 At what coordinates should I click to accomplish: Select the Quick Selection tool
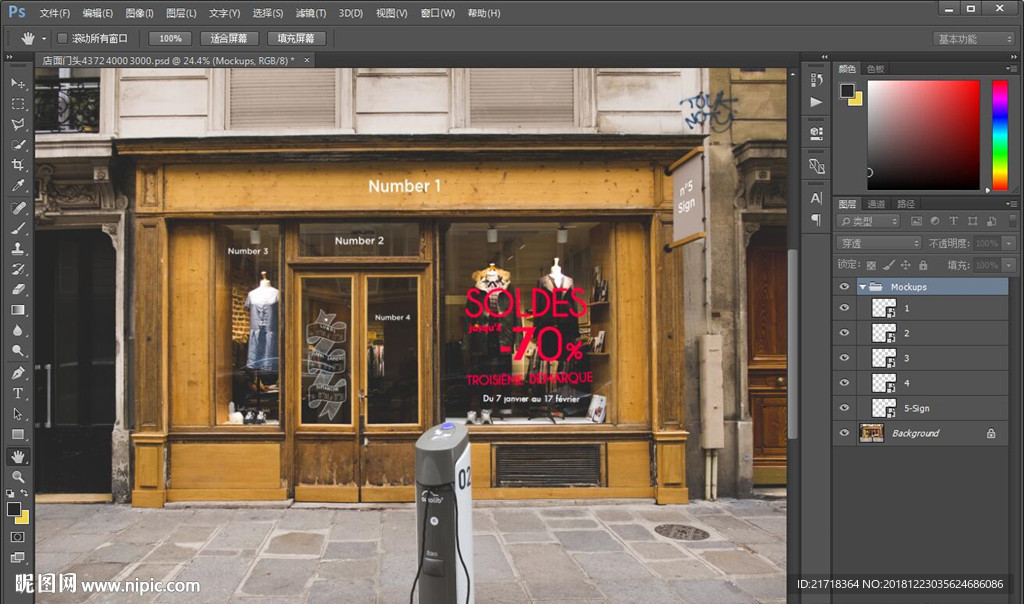(x=18, y=144)
